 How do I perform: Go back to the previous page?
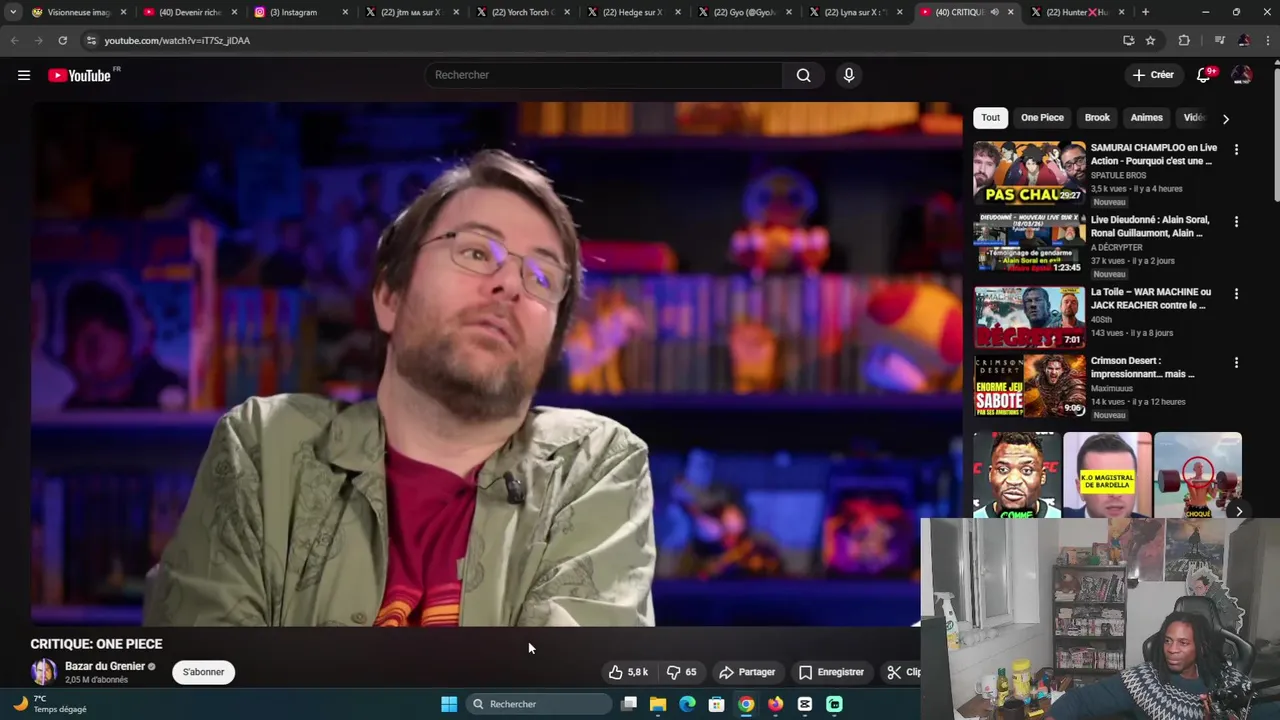point(14,40)
